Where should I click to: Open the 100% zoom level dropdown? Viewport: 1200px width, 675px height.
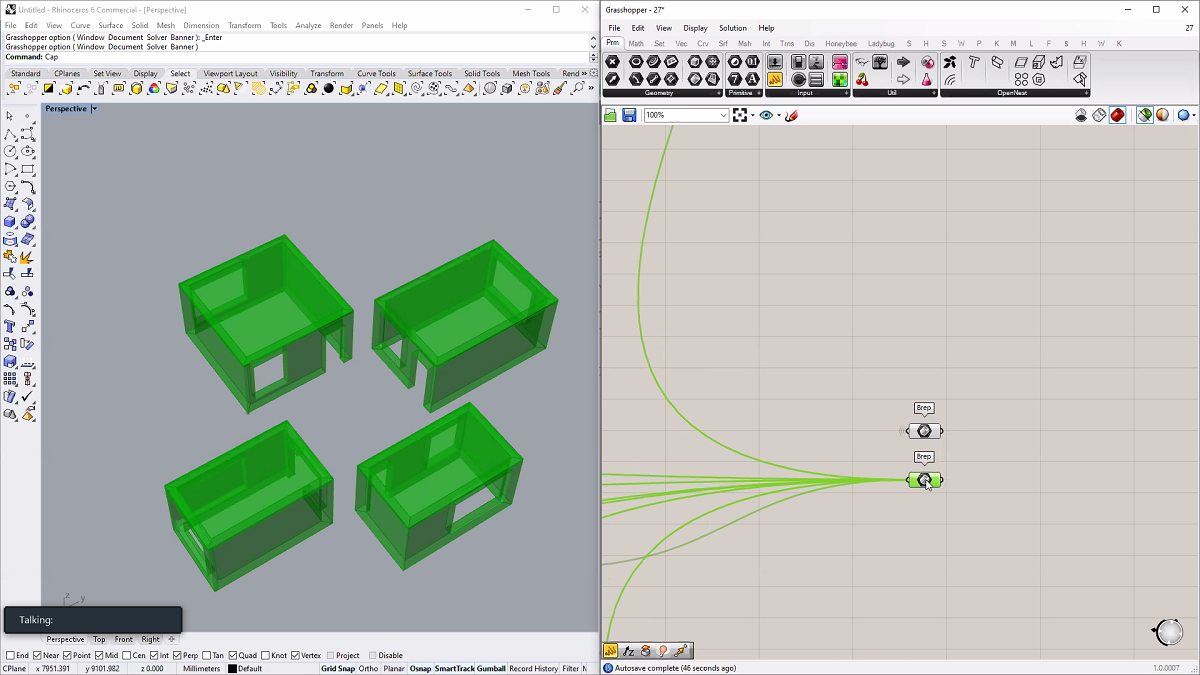[723, 116]
